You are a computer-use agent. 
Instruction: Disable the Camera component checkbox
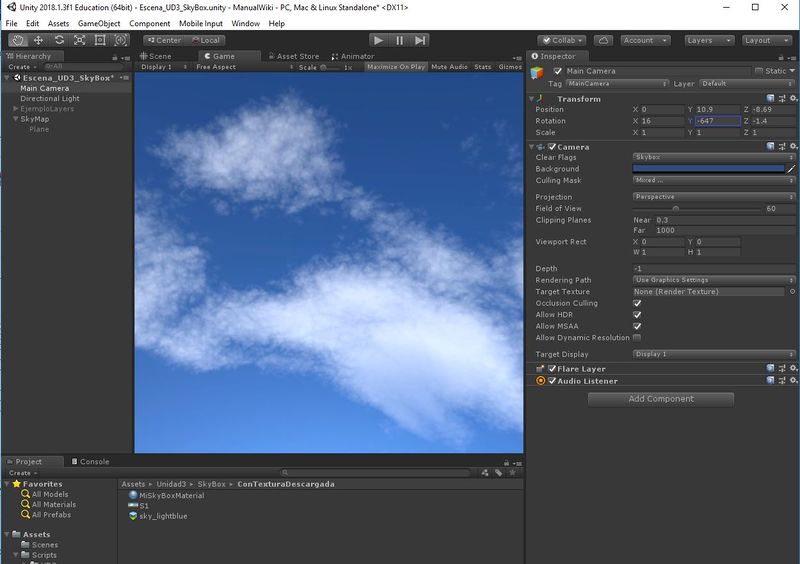click(x=552, y=146)
